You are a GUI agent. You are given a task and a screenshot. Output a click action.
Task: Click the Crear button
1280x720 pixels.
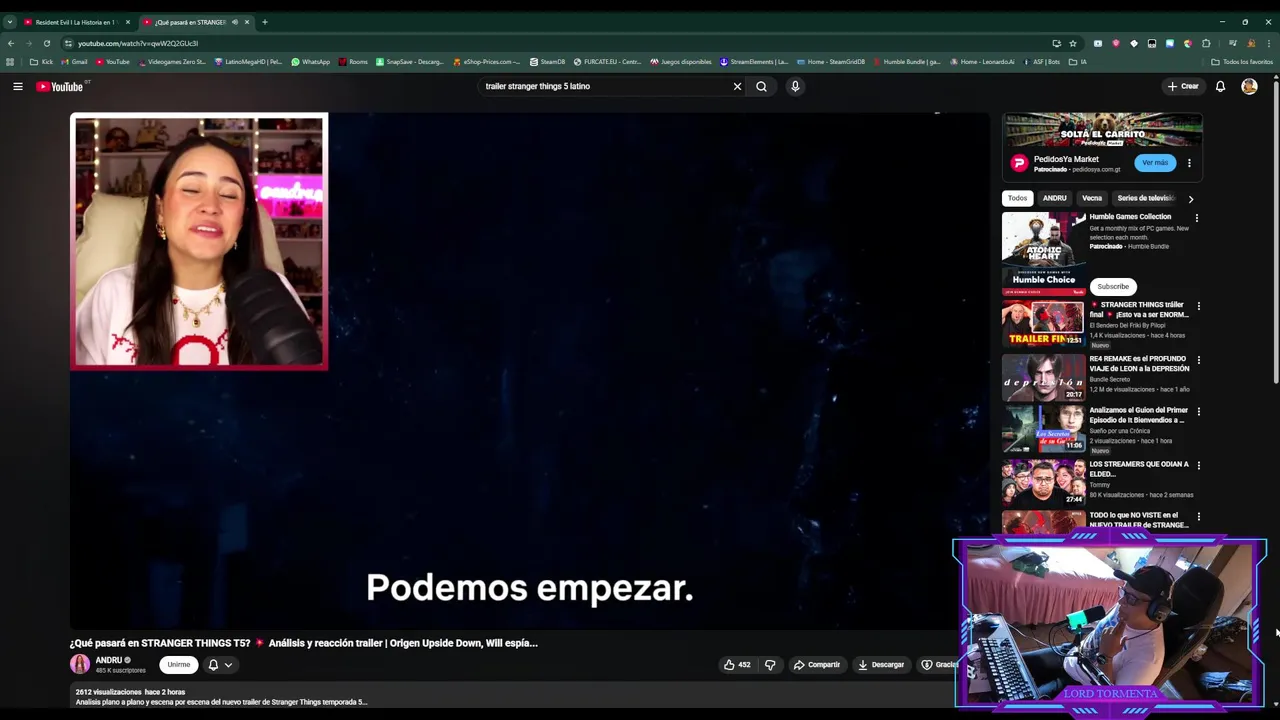click(x=1183, y=86)
